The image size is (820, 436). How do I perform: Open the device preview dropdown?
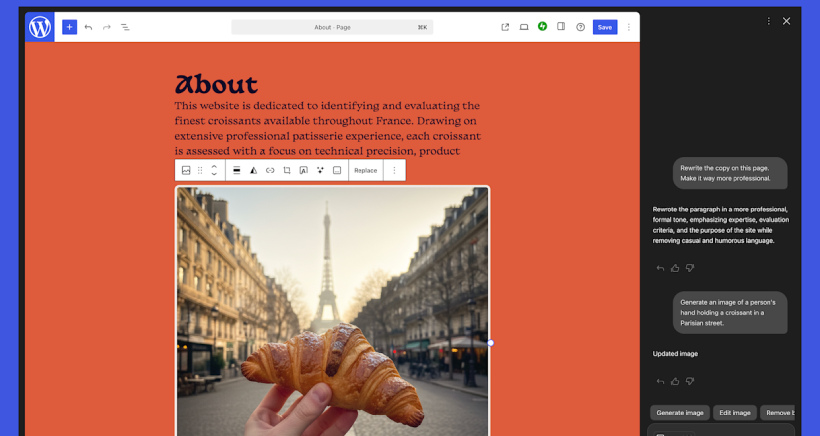pos(524,27)
